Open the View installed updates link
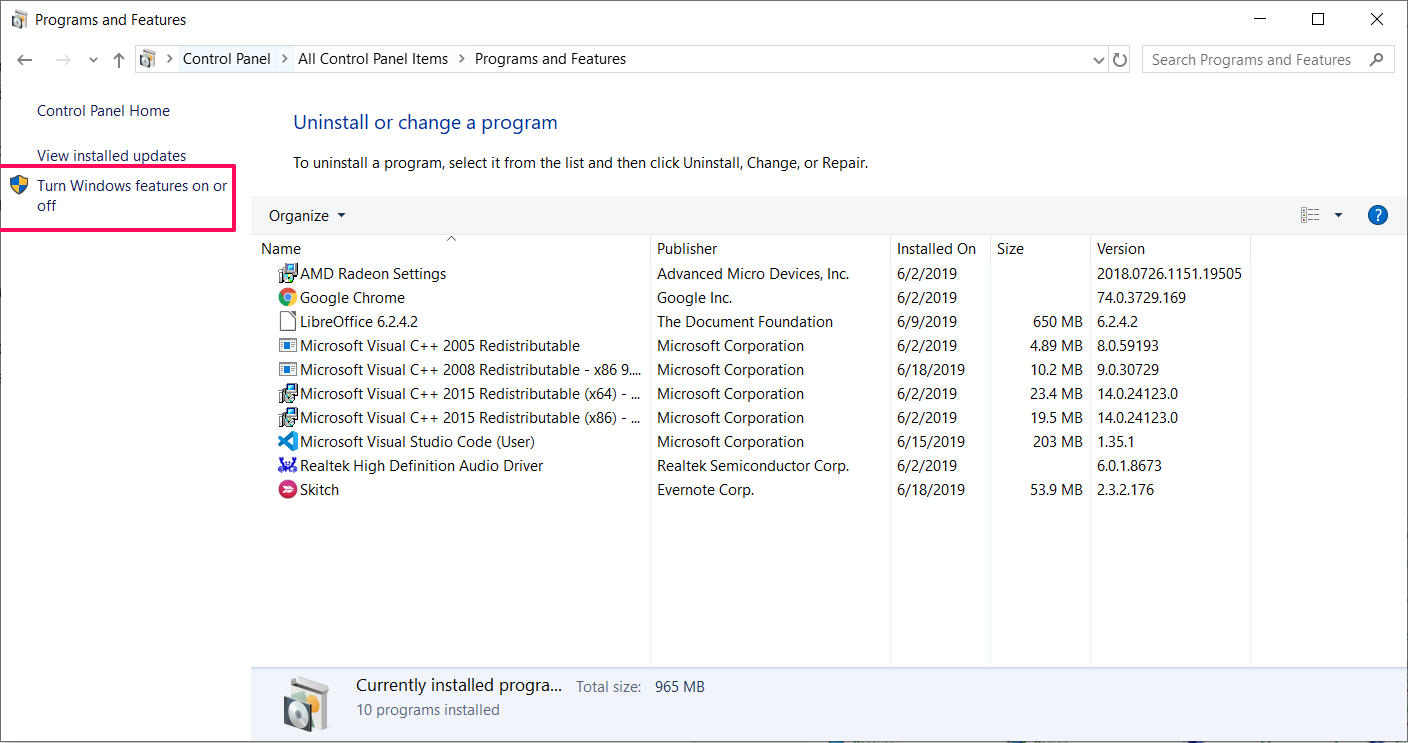Image resolution: width=1408 pixels, height=743 pixels. pyautogui.click(x=111, y=156)
